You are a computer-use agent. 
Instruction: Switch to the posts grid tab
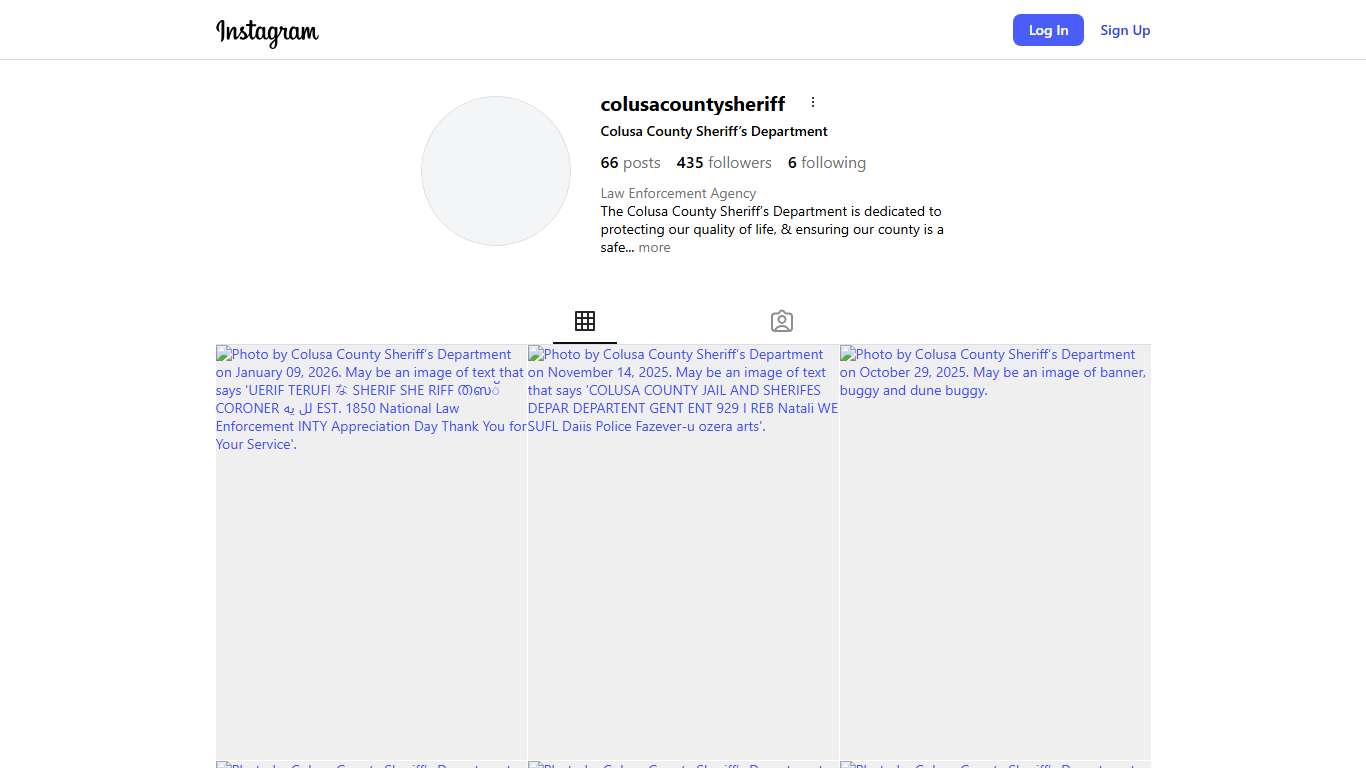click(x=585, y=321)
